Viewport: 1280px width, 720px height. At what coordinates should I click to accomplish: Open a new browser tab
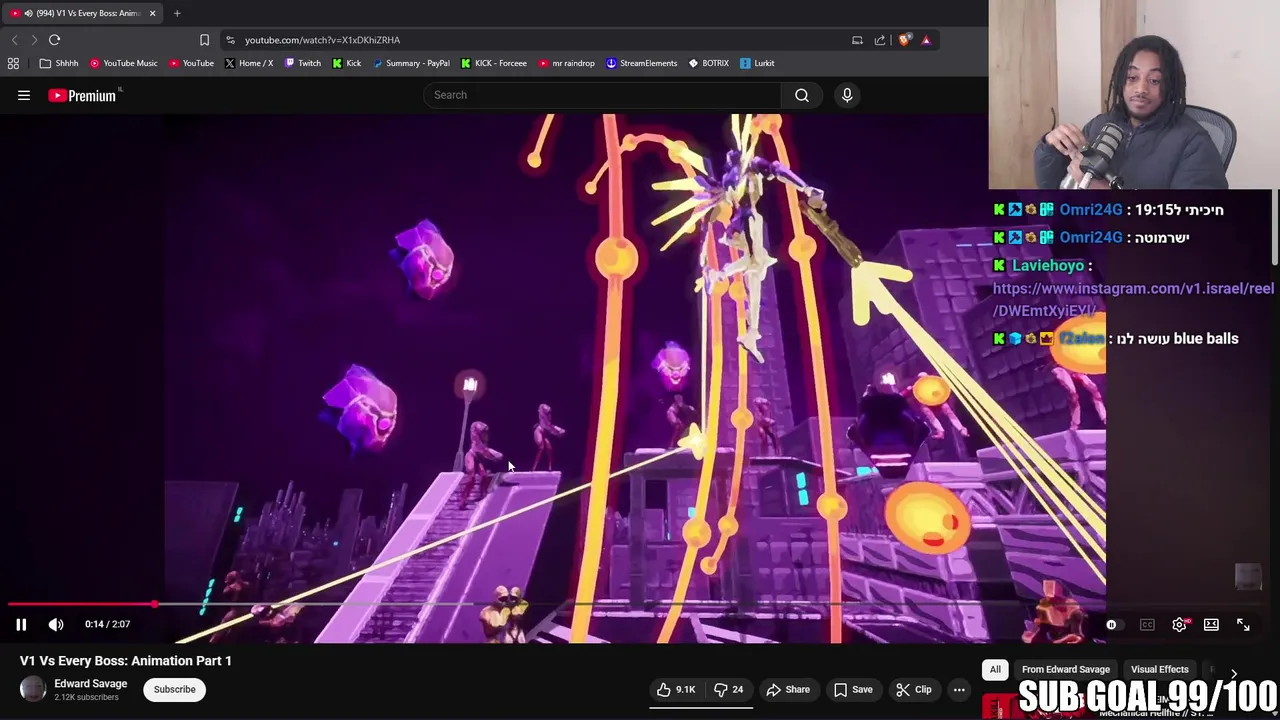tap(177, 13)
